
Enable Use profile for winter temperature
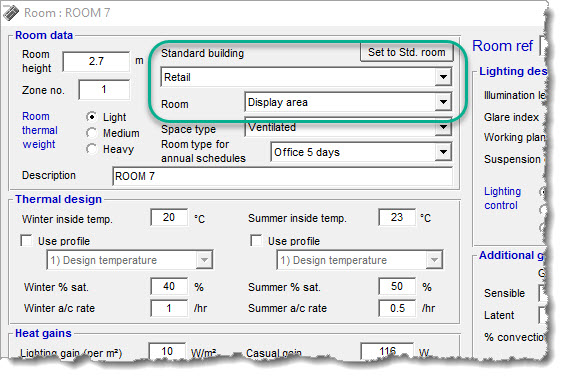pos(26,240)
